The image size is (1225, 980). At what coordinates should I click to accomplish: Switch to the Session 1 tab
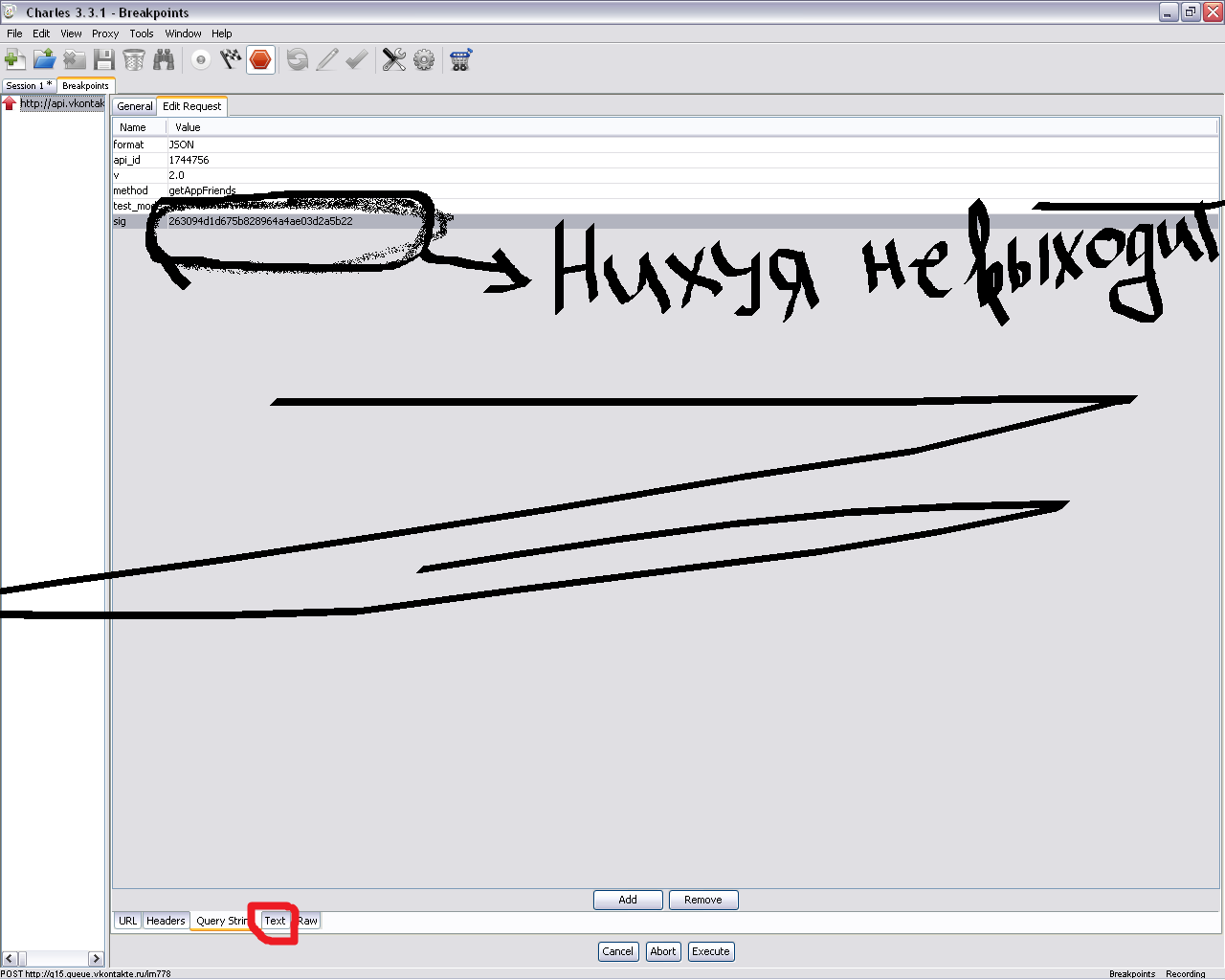click(28, 86)
